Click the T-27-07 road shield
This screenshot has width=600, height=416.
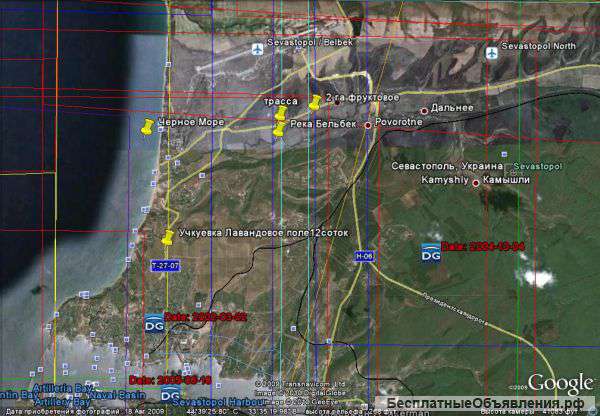164,265
